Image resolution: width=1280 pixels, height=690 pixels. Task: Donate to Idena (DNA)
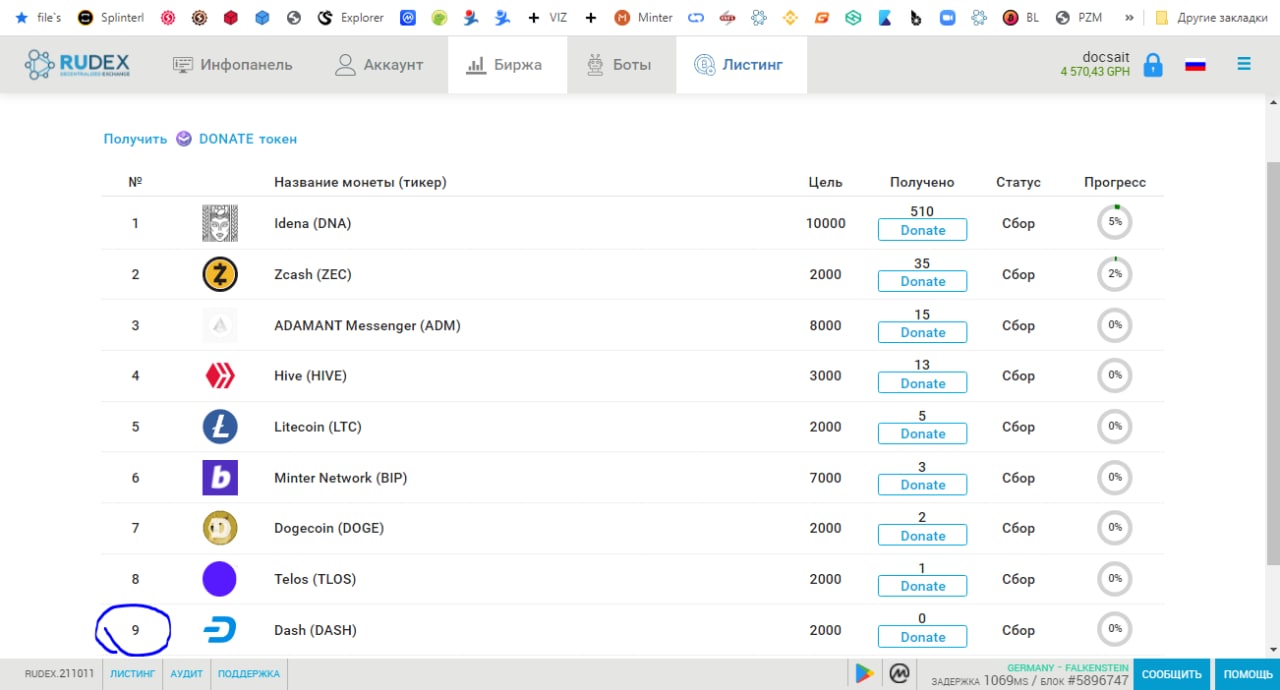coord(922,230)
